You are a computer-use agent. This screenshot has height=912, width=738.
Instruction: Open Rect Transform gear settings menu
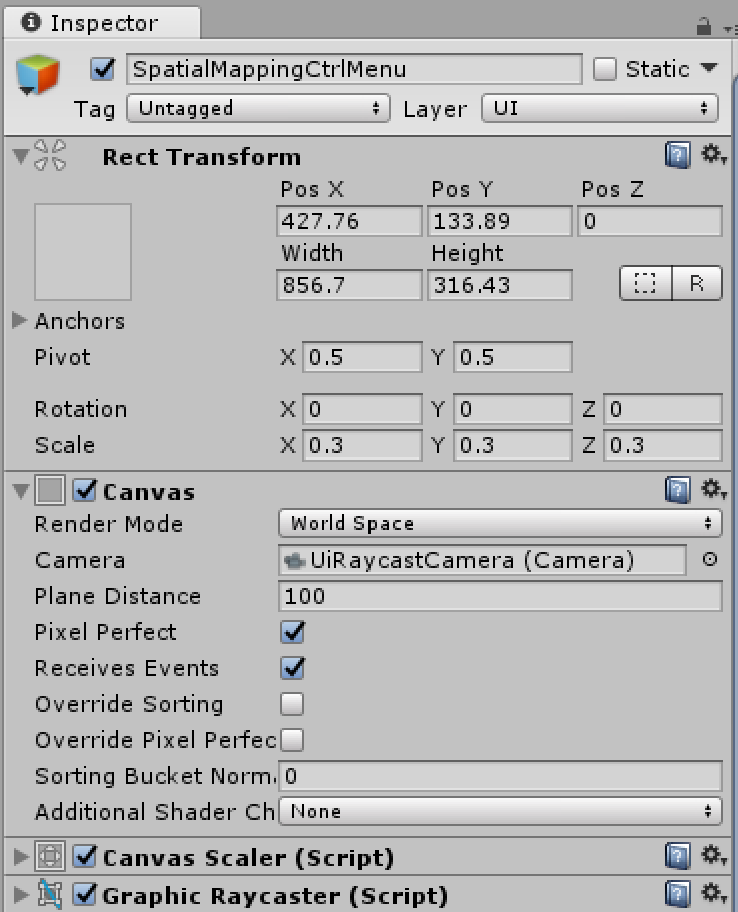pyautogui.click(x=712, y=156)
